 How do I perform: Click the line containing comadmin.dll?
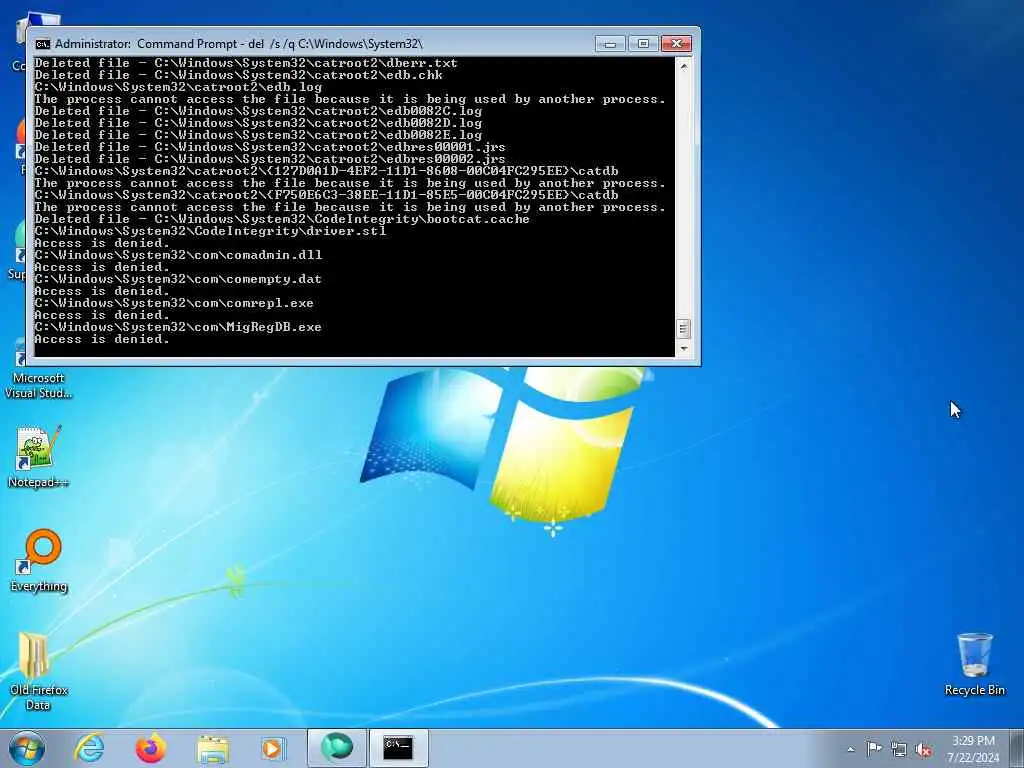[178, 255]
